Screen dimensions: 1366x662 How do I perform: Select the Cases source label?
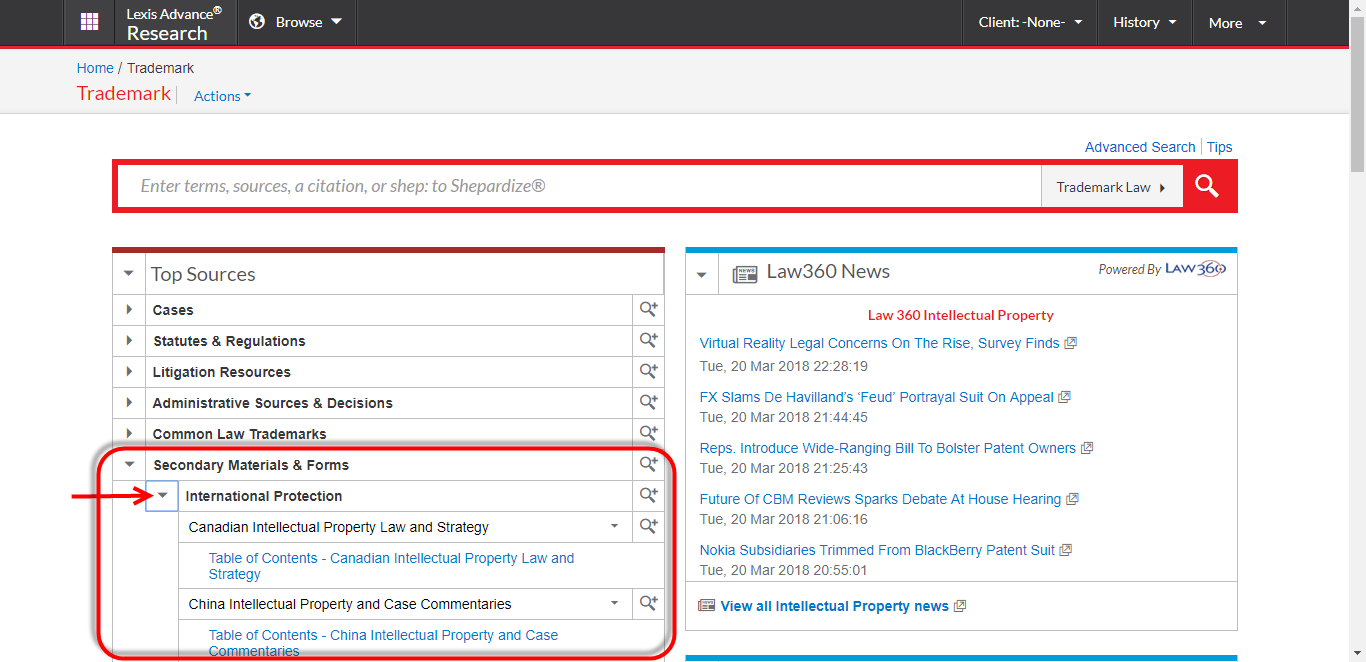tap(173, 310)
